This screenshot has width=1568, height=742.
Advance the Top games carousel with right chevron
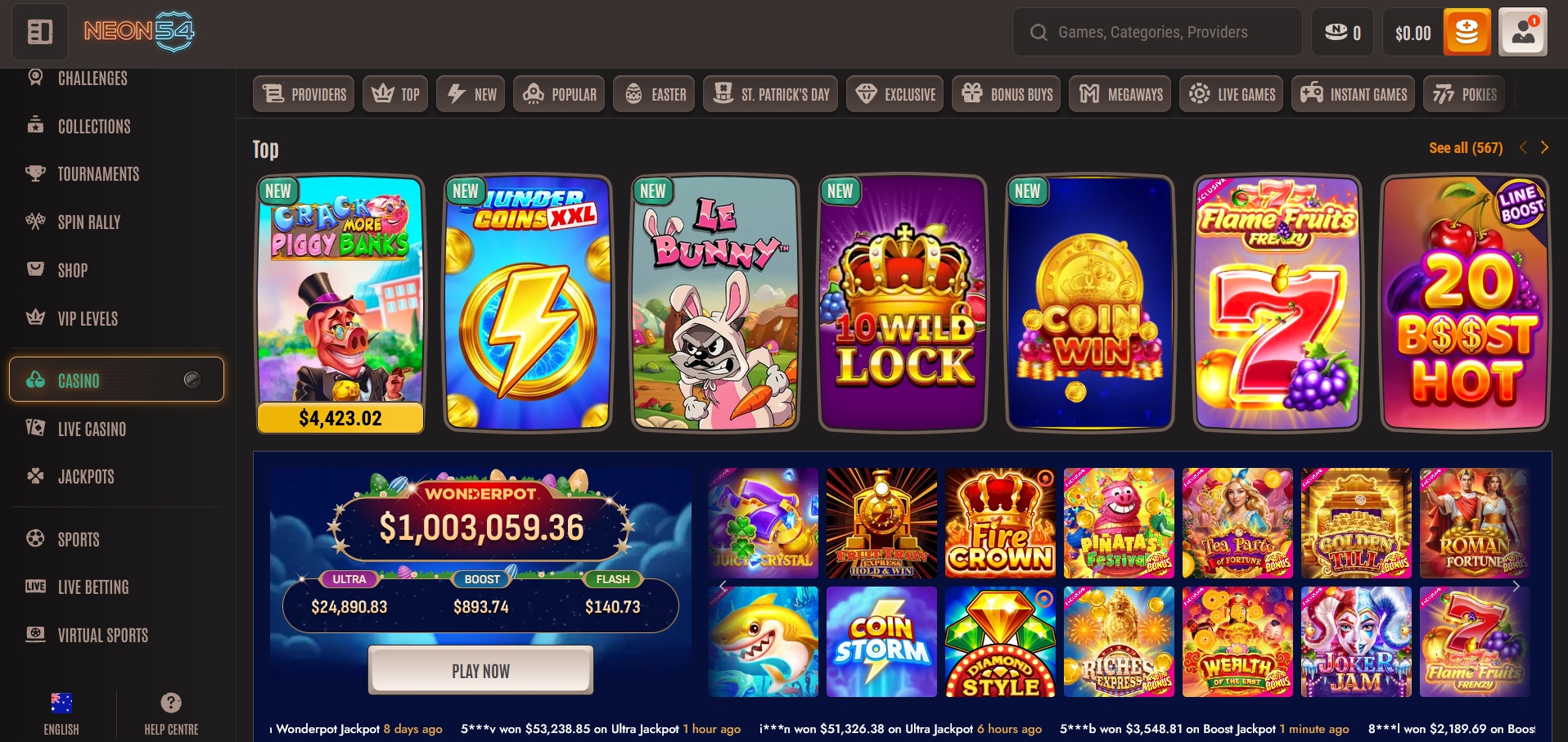point(1544,147)
